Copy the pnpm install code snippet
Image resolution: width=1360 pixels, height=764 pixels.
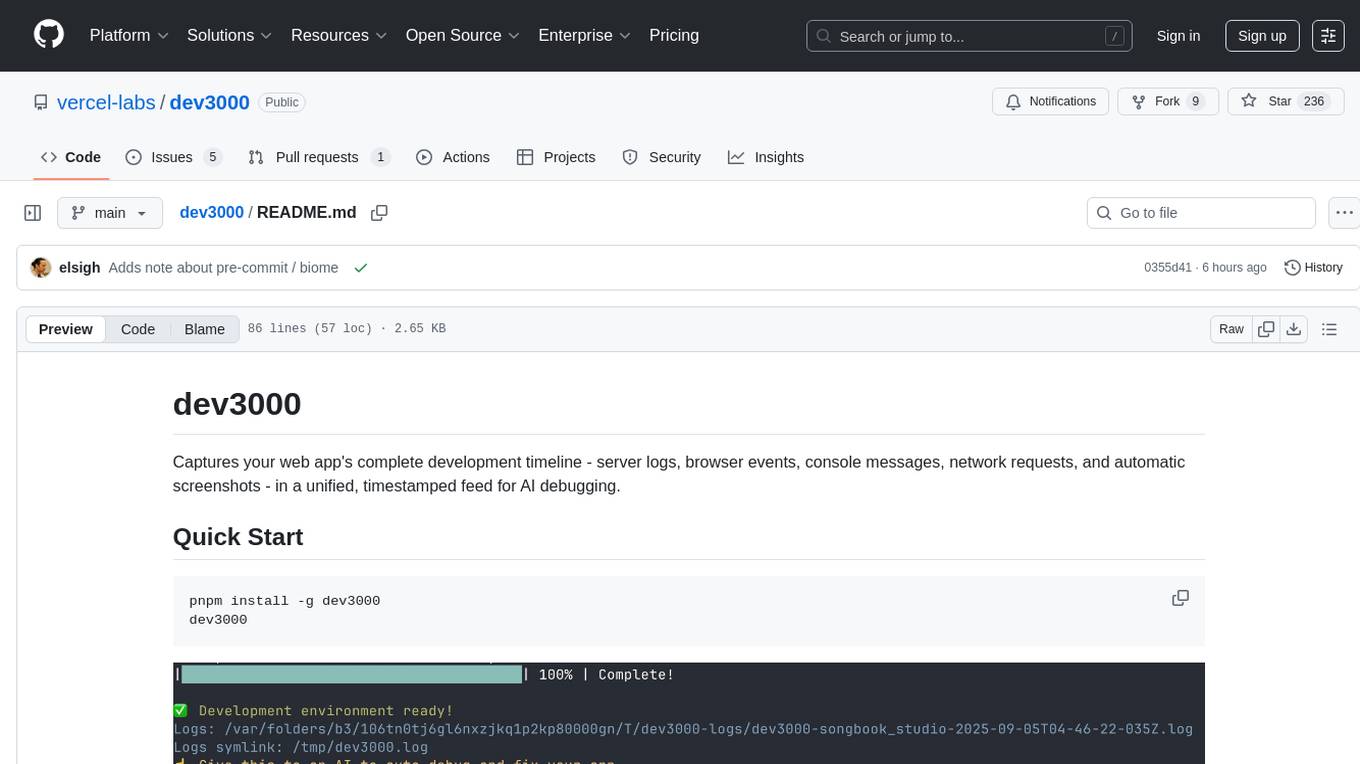(1180, 598)
